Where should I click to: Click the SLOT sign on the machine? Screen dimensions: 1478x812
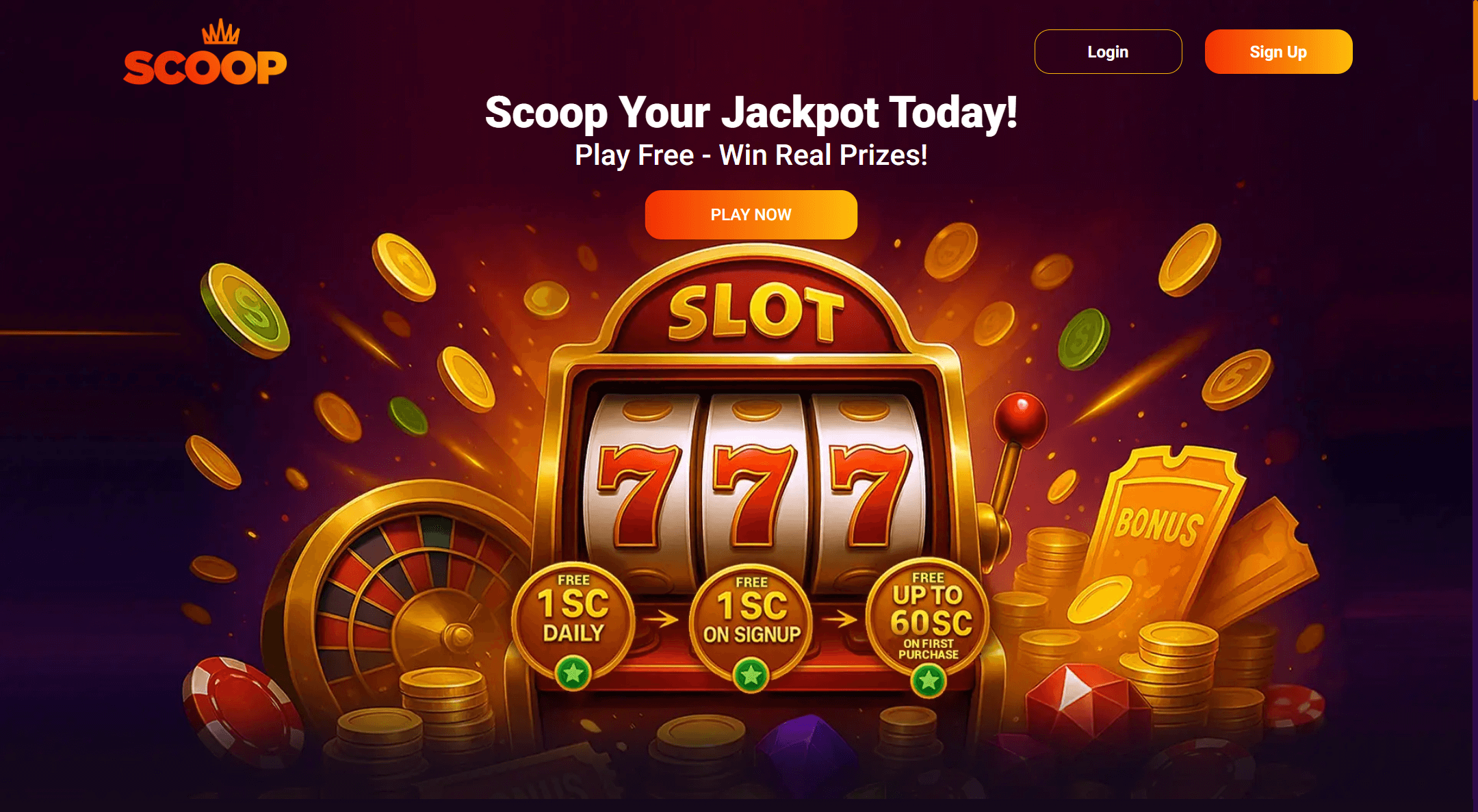pyautogui.click(x=756, y=313)
